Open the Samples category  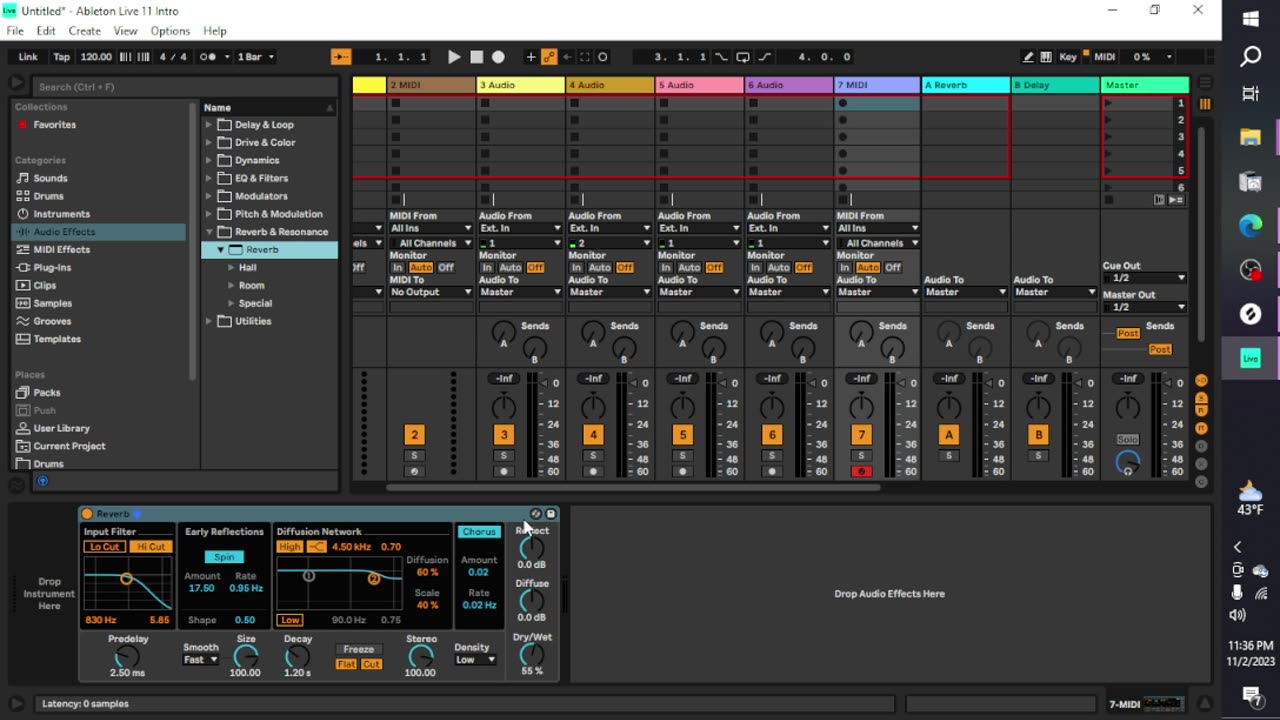[x=52, y=304]
